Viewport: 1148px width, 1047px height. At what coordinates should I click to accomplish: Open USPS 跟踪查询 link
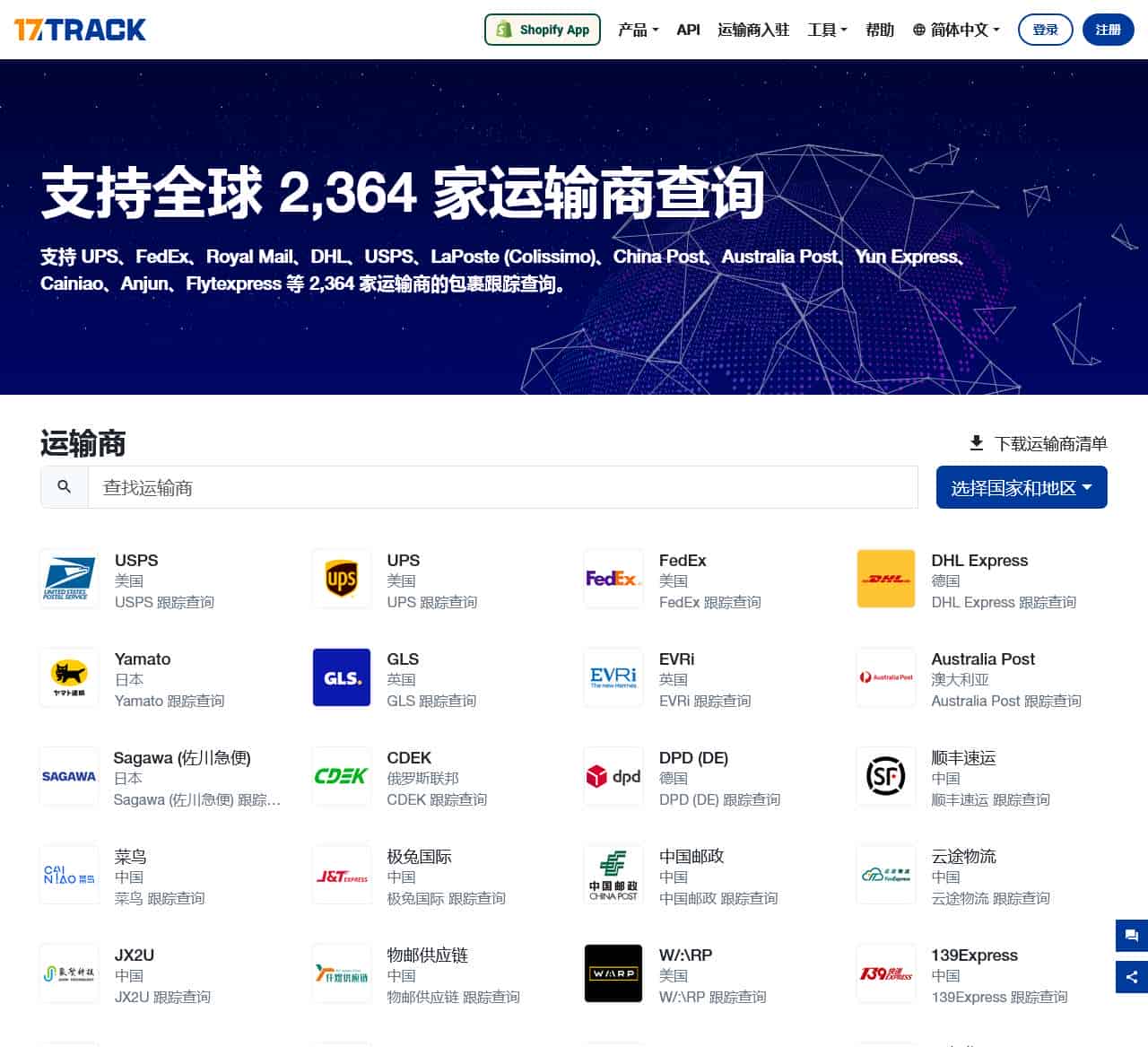[164, 602]
